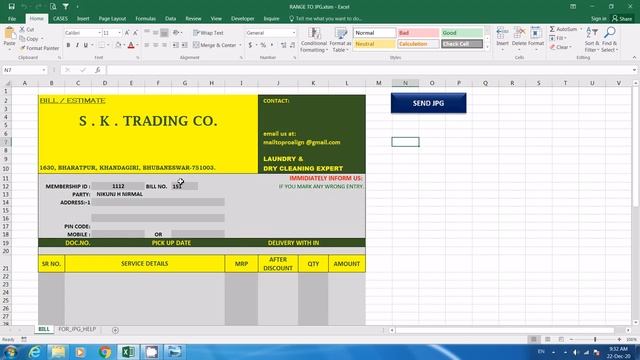Apply Percent Style format
The image size is (640, 360).
point(263,45)
